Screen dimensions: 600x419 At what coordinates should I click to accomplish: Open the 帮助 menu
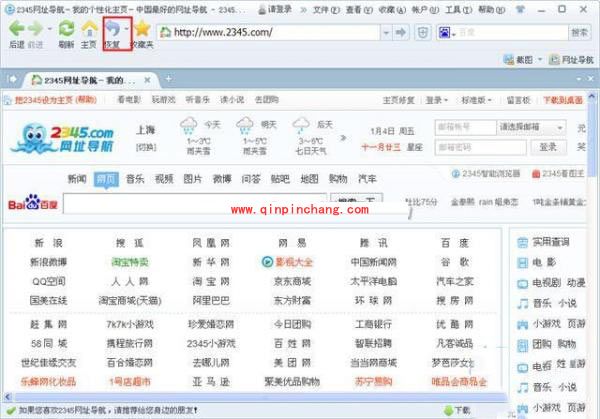click(491, 10)
